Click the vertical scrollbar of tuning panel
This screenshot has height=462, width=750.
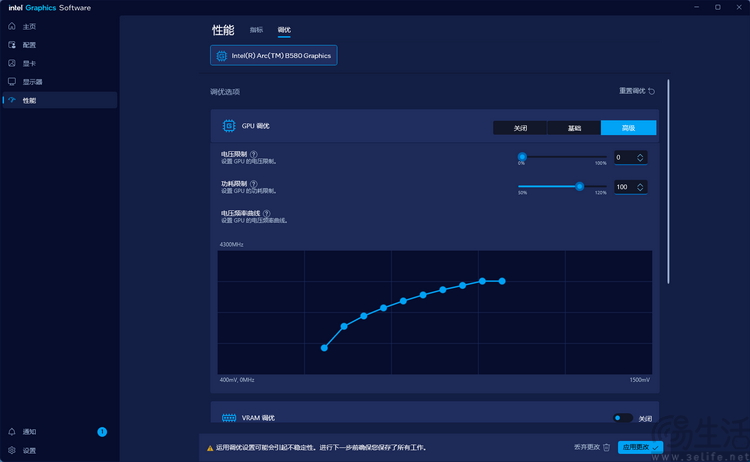tap(668, 182)
